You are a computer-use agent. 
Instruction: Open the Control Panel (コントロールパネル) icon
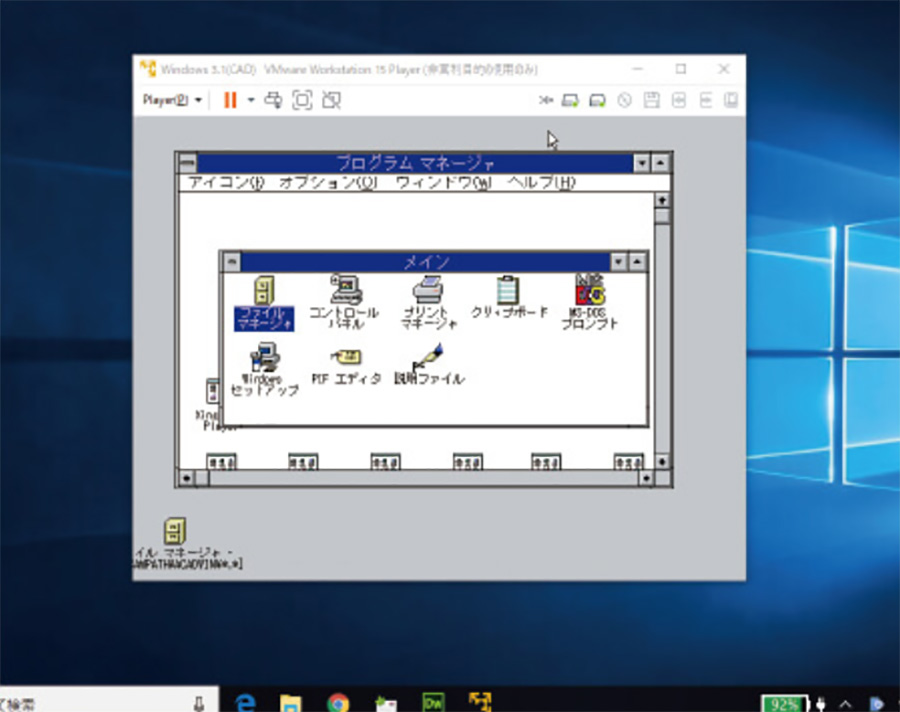[343, 290]
